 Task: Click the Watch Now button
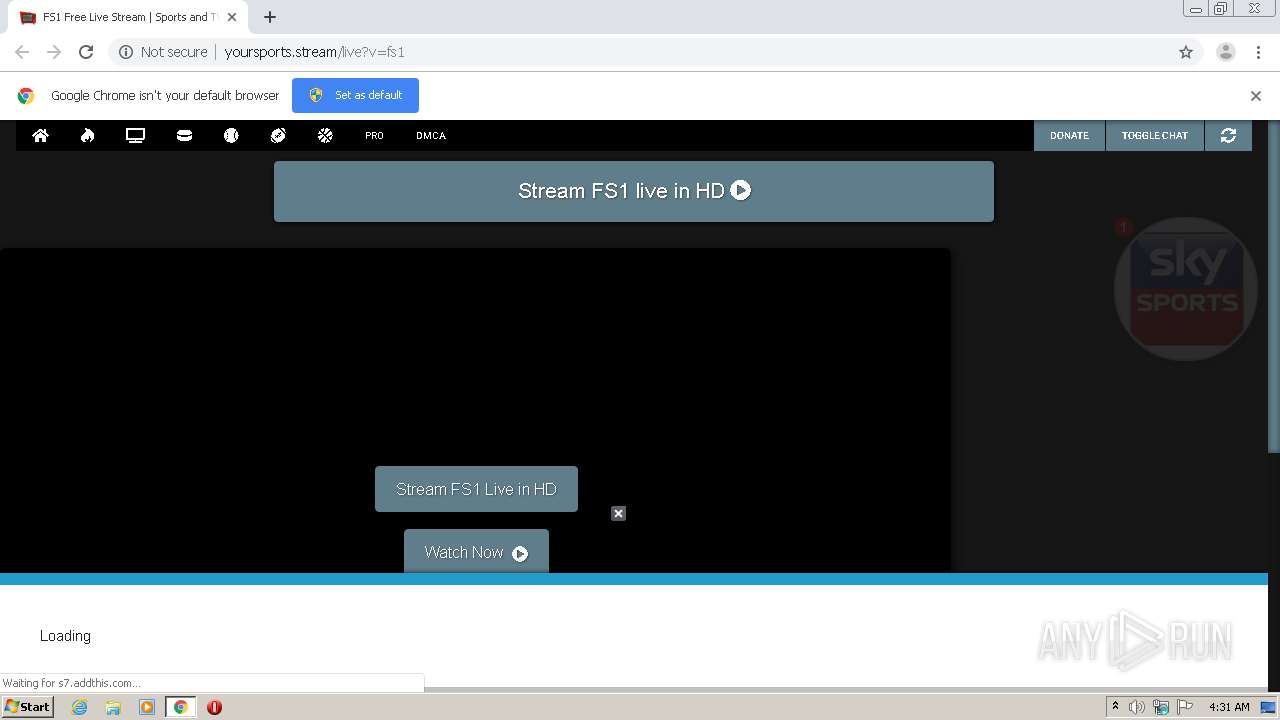[x=476, y=552]
